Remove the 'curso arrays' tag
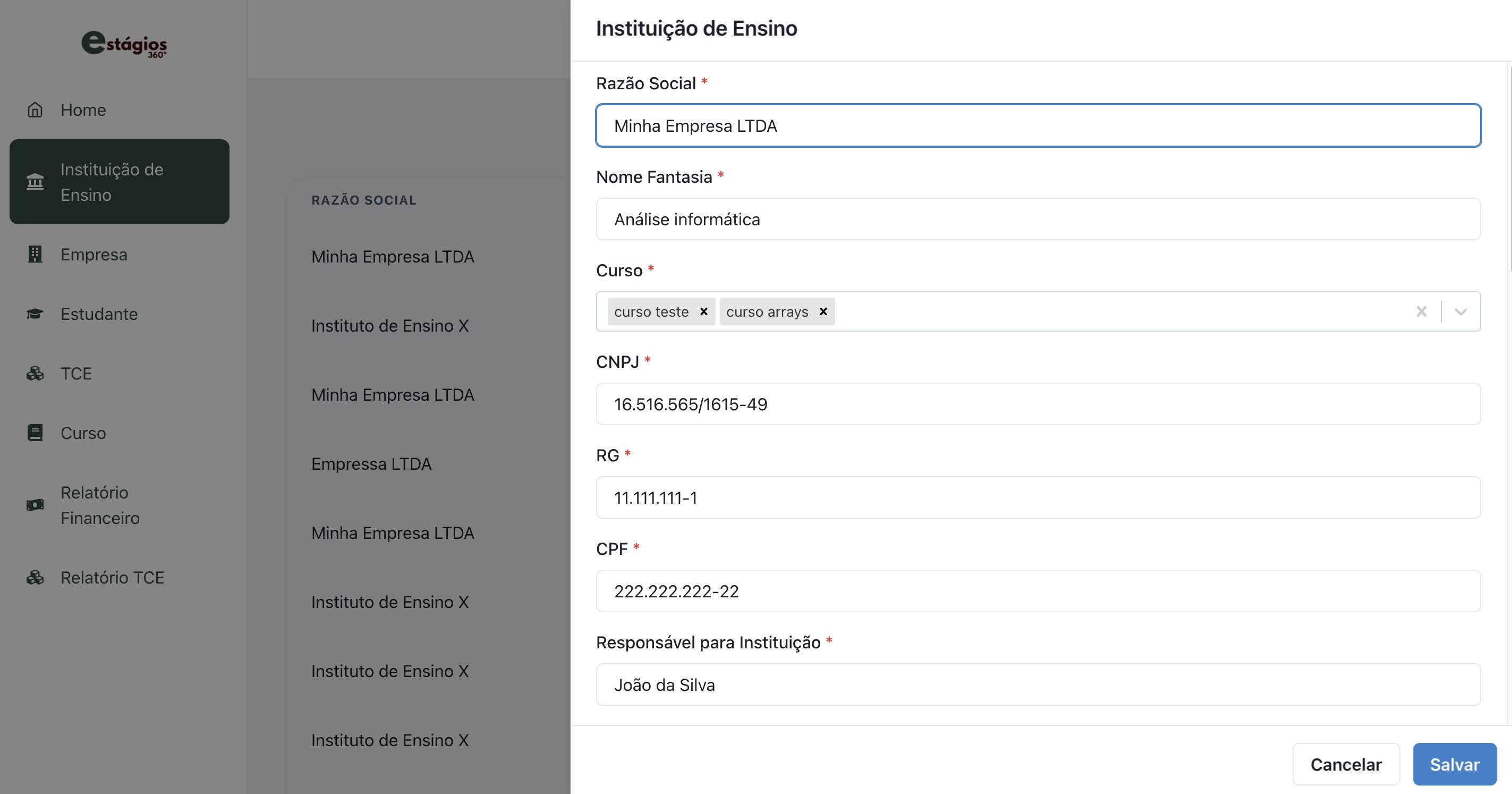The width and height of the screenshot is (1512, 794). click(x=823, y=311)
